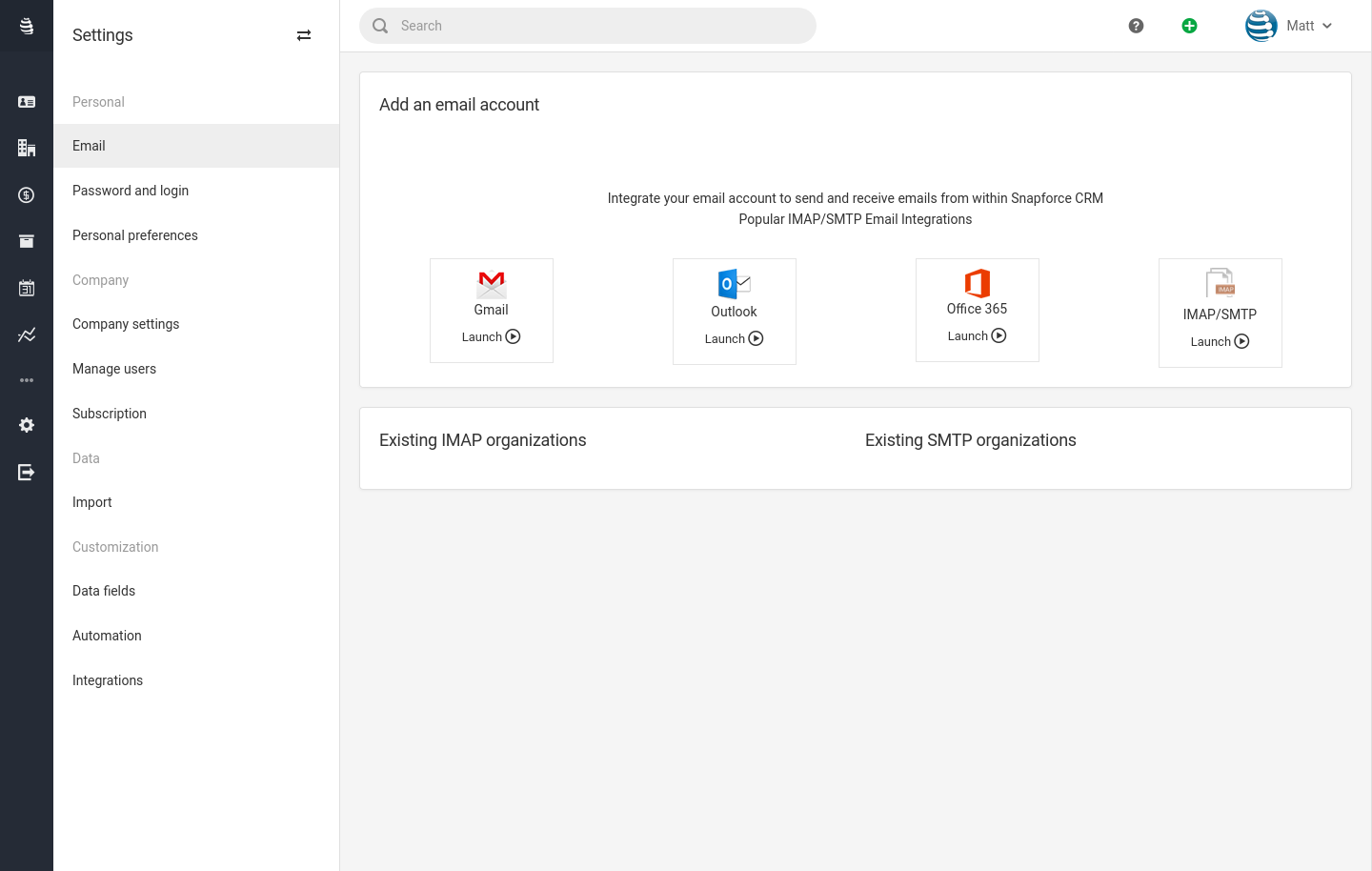1372x871 pixels.
Task: Click the Matt user avatar
Action: click(1261, 26)
